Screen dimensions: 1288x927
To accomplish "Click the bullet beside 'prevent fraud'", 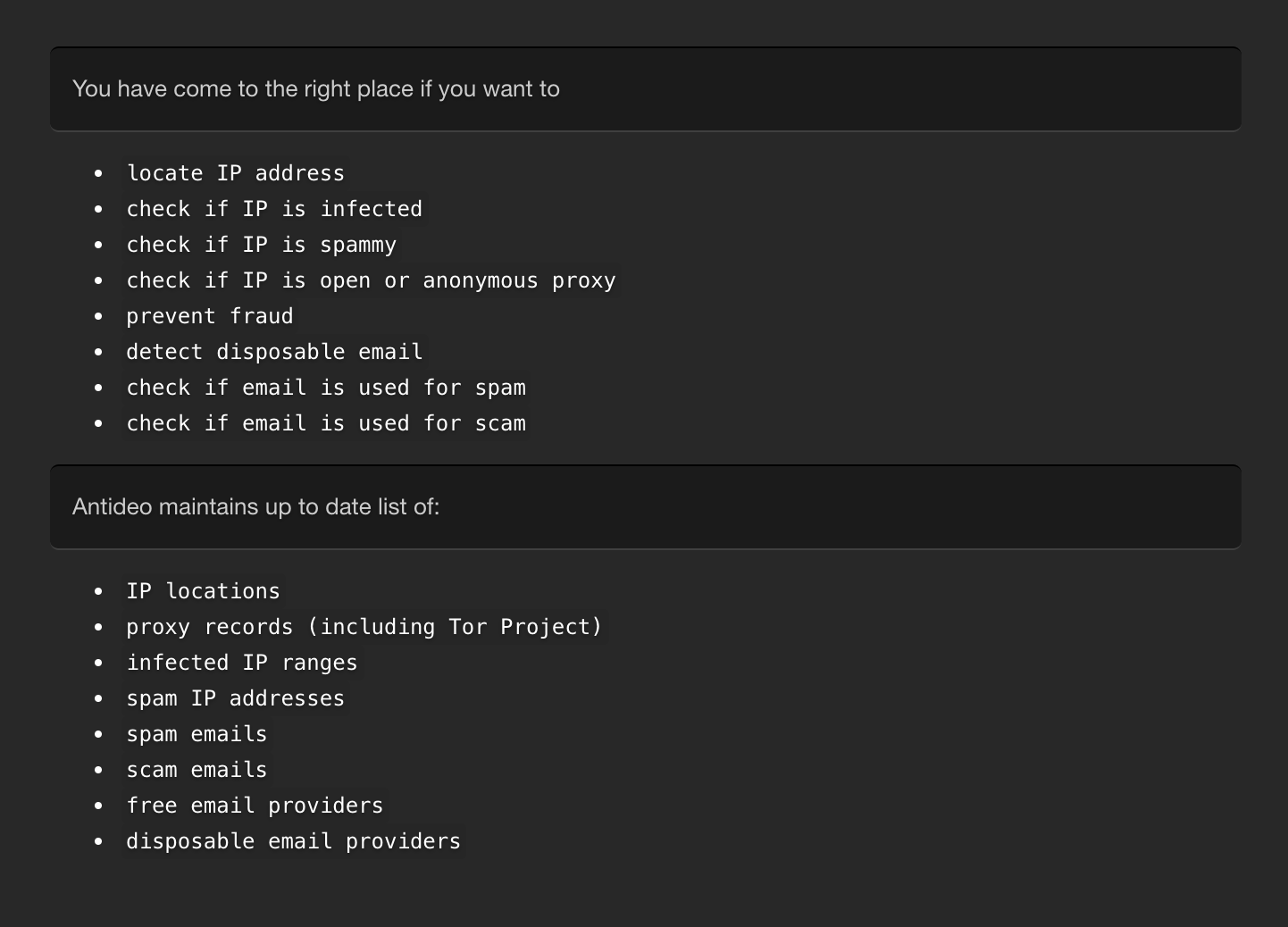I will tap(98, 316).
